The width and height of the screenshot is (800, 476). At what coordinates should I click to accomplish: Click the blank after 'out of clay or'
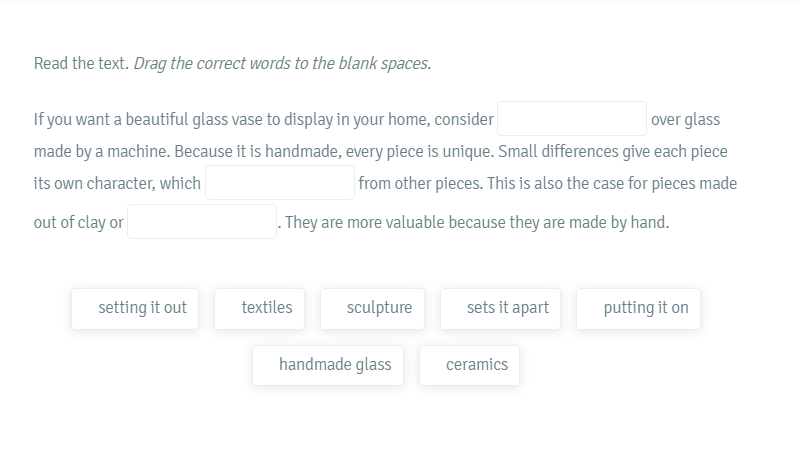point(202,221)
